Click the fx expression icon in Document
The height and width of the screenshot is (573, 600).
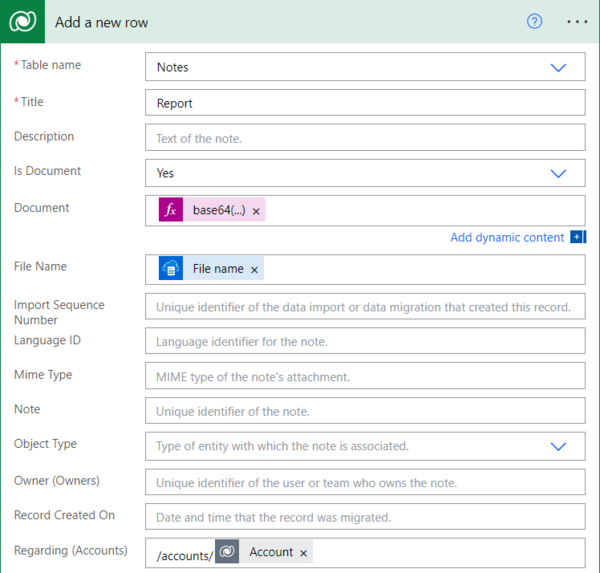pos(171,210)
